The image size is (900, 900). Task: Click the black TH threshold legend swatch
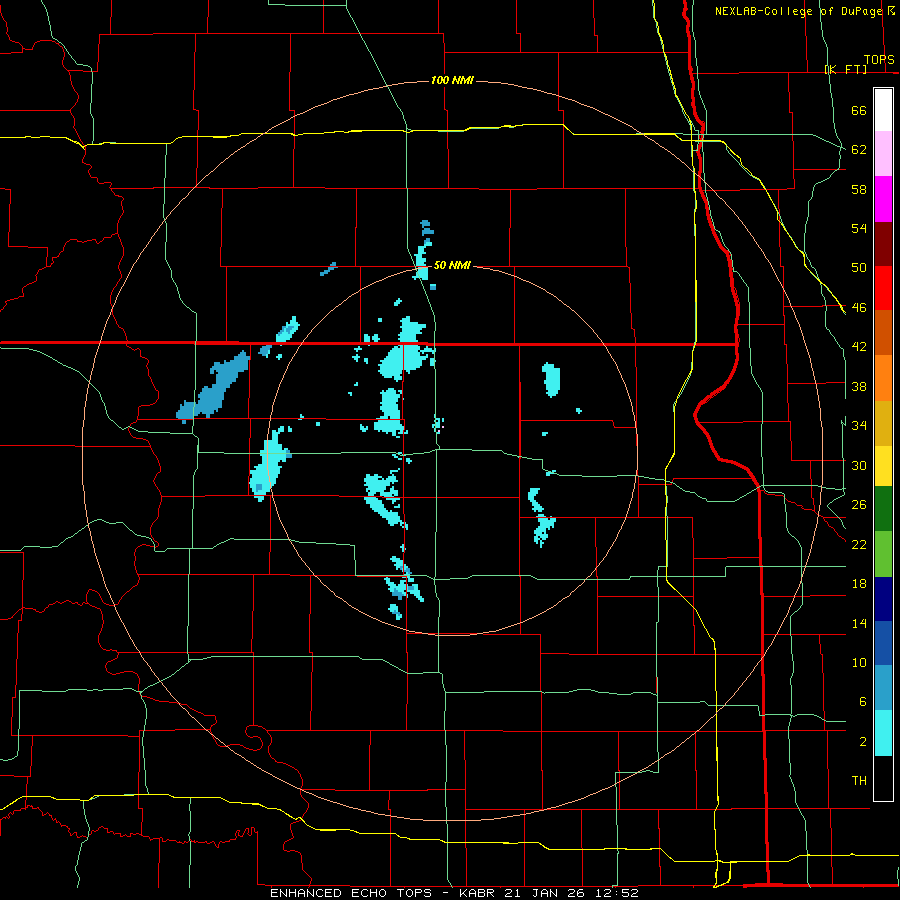883,778
